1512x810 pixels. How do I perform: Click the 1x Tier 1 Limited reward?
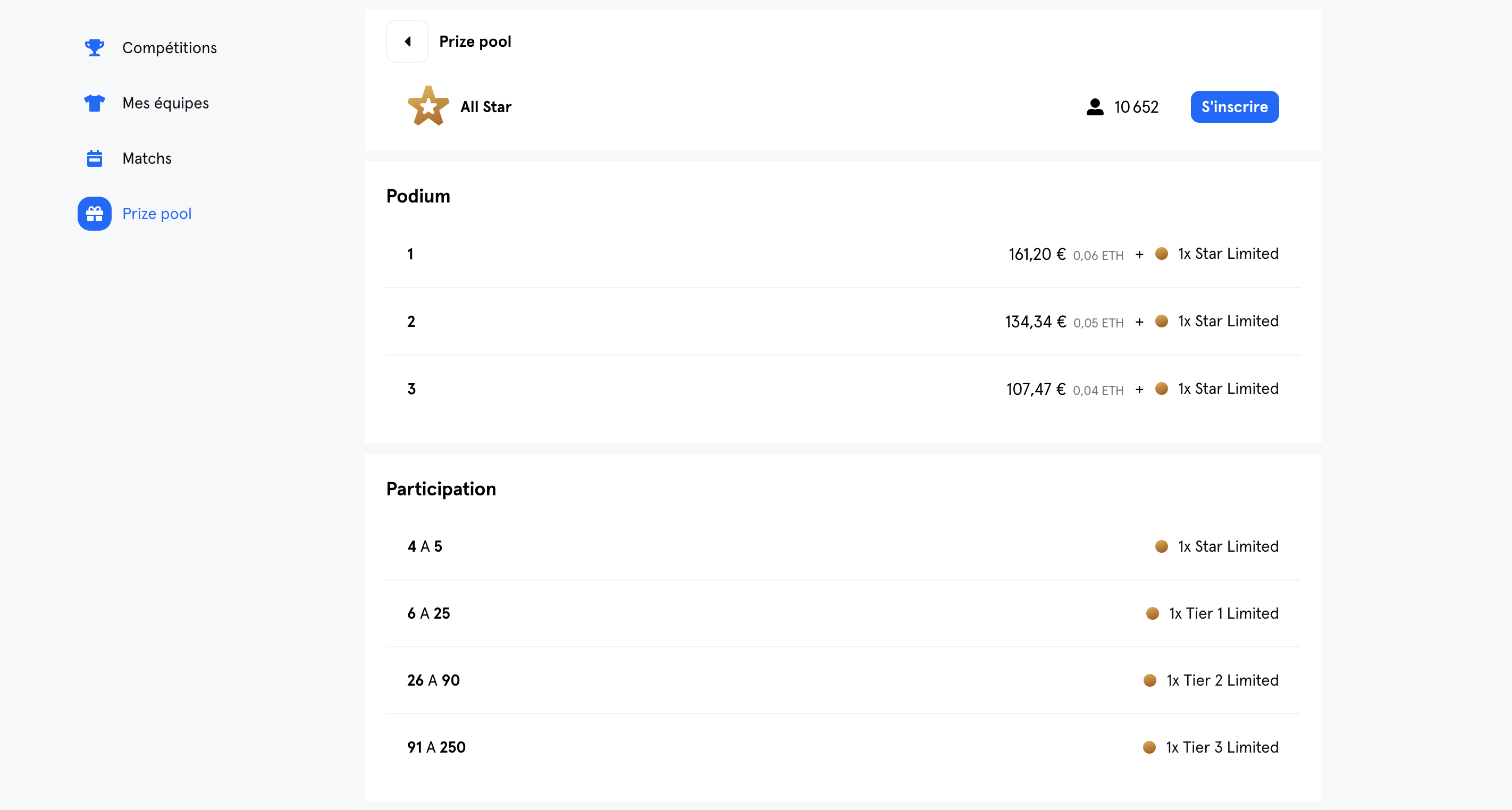coord(1224,613)
